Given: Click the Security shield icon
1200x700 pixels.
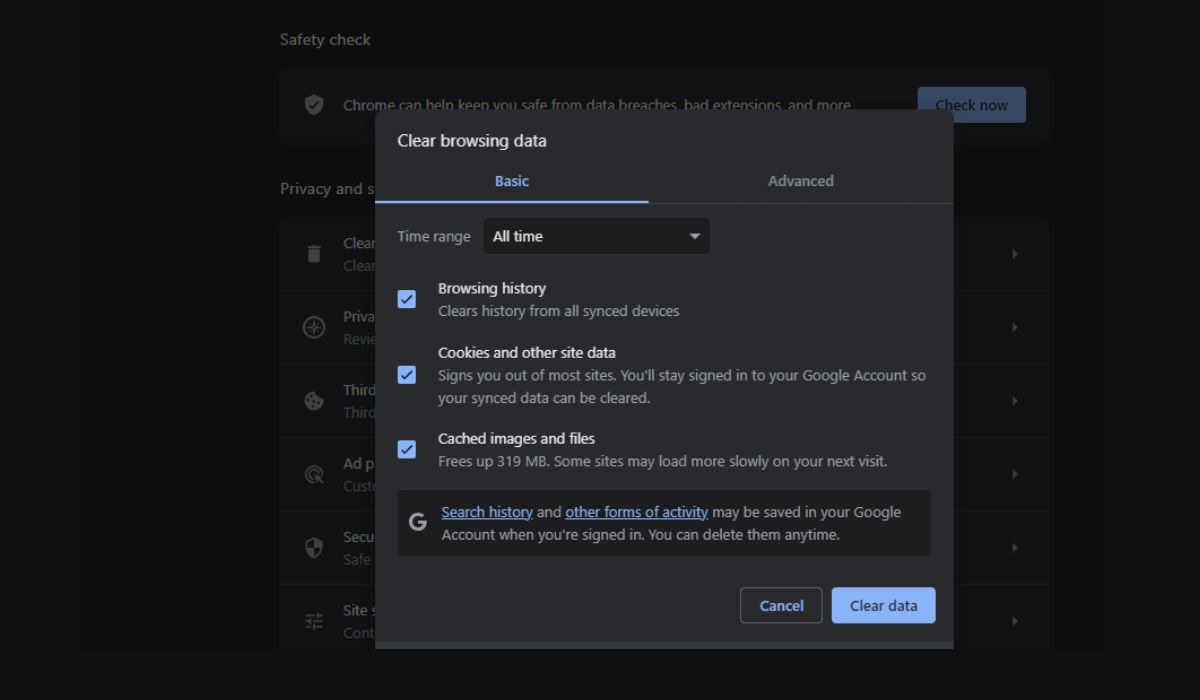Looking at the screenshot, I should click(314, 547).
